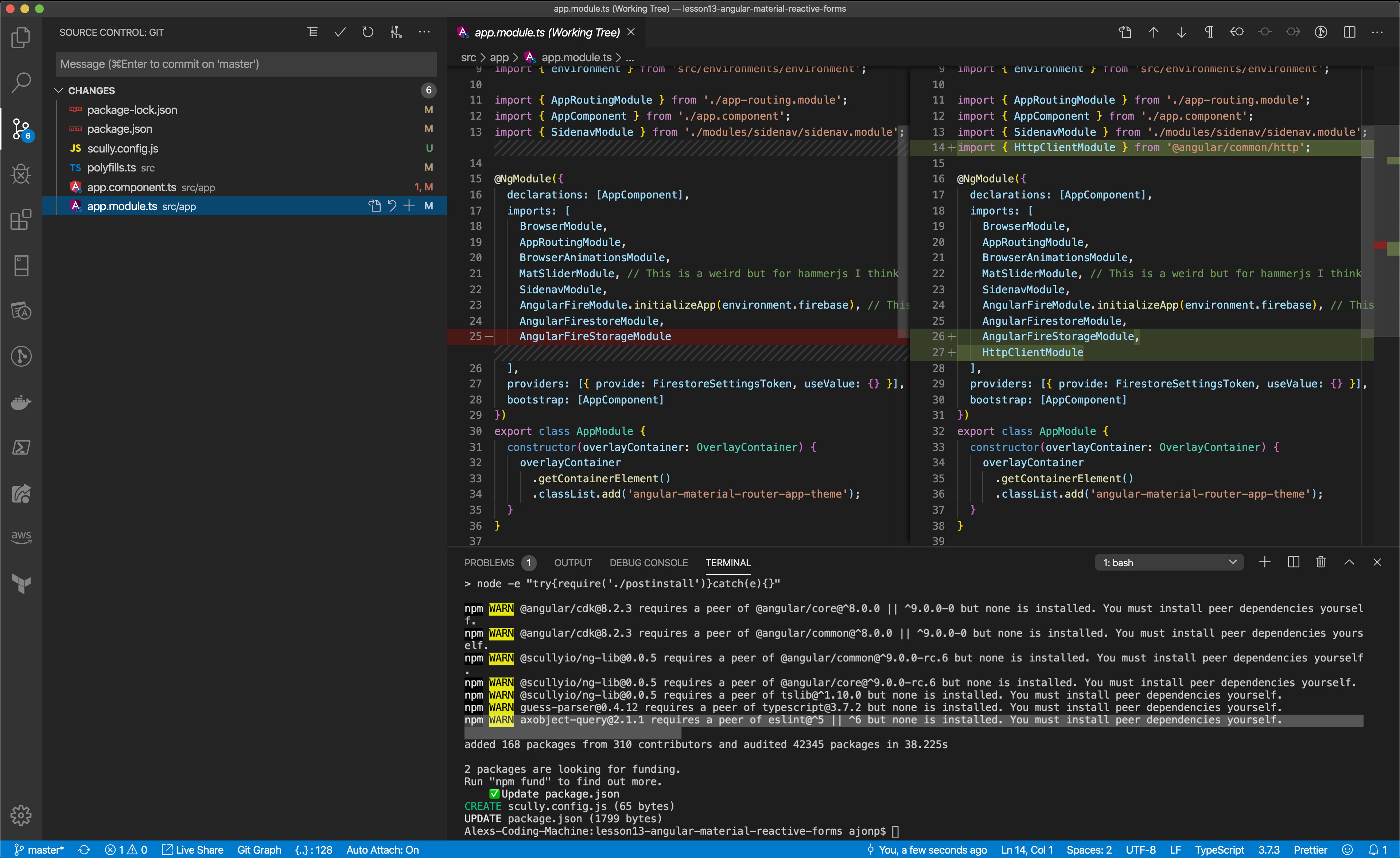Synchronize changes icon in status bar
The width and height of the screenshot is (1400, 858).
point(84,850)
